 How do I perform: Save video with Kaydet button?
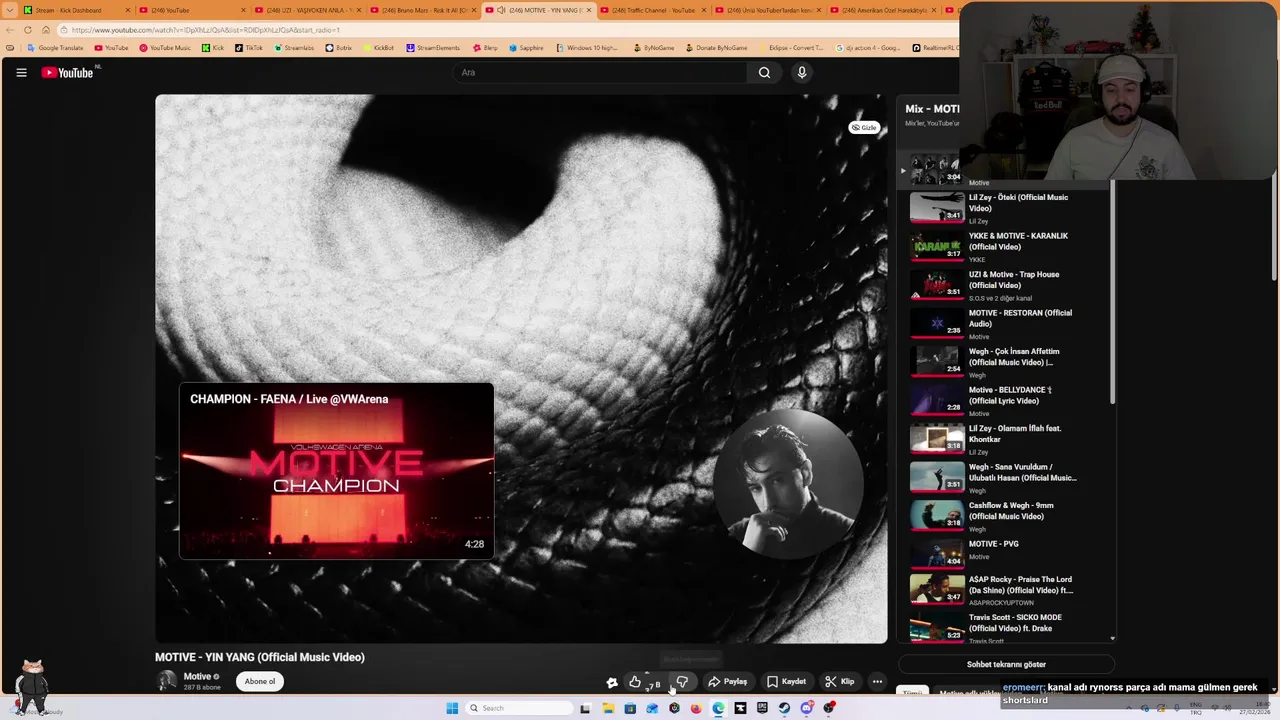787,682
